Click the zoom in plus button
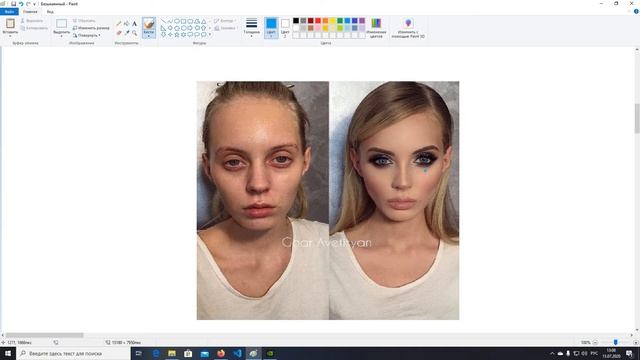The height and width of the screenshot is (360, 640). (636, 342)
